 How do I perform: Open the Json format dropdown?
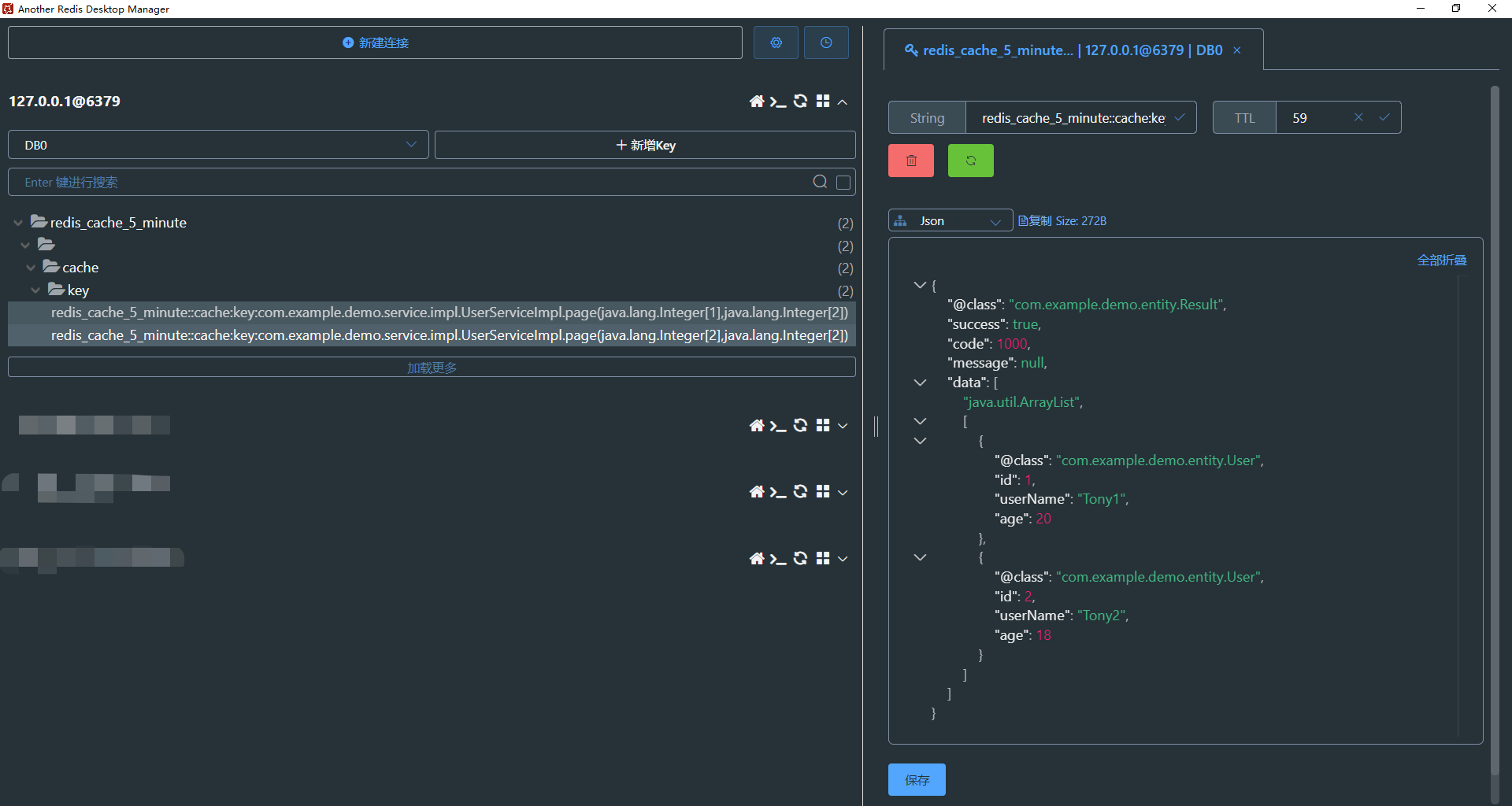pos(951,221)
